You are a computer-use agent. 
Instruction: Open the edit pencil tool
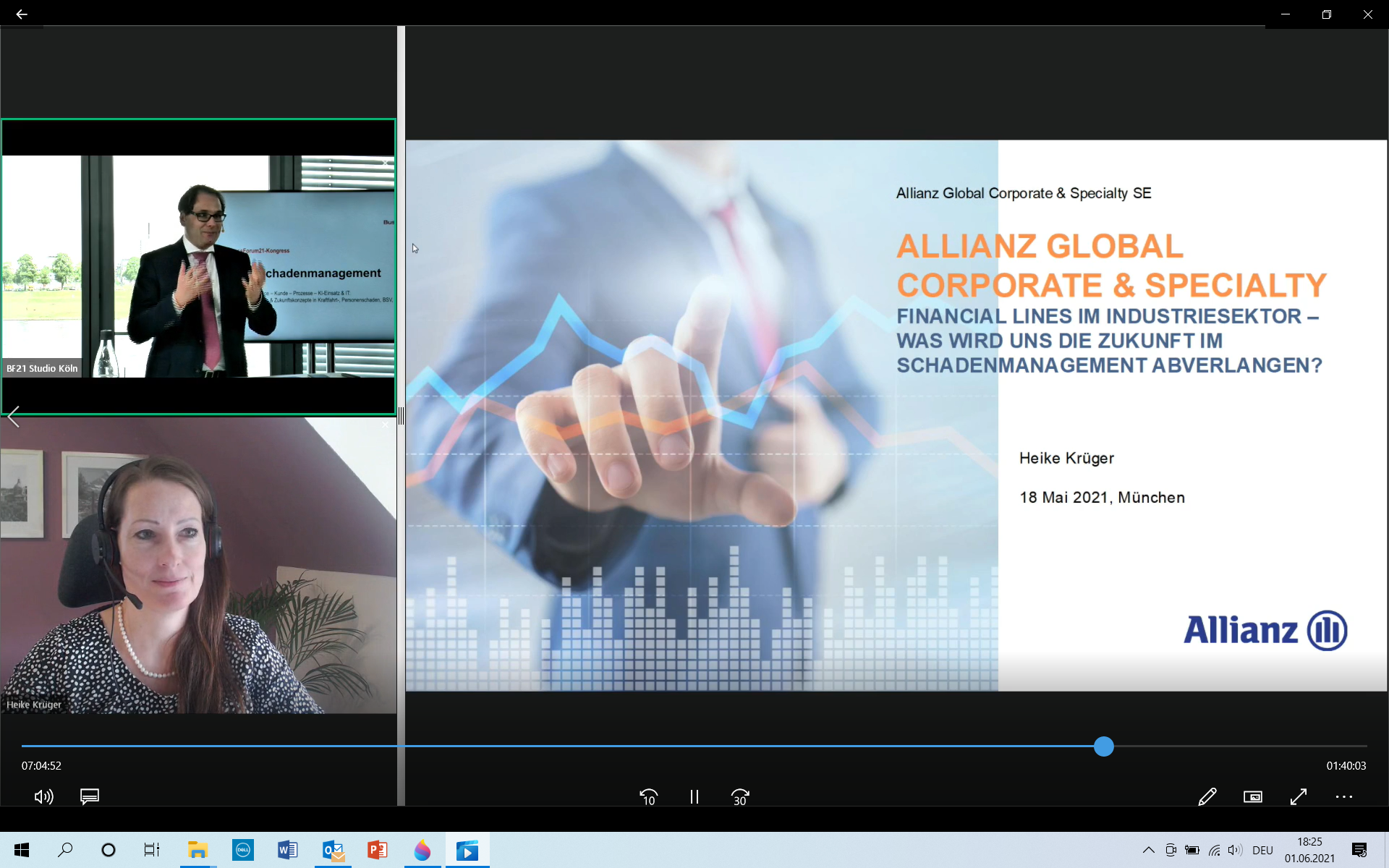click(1207, 796)
